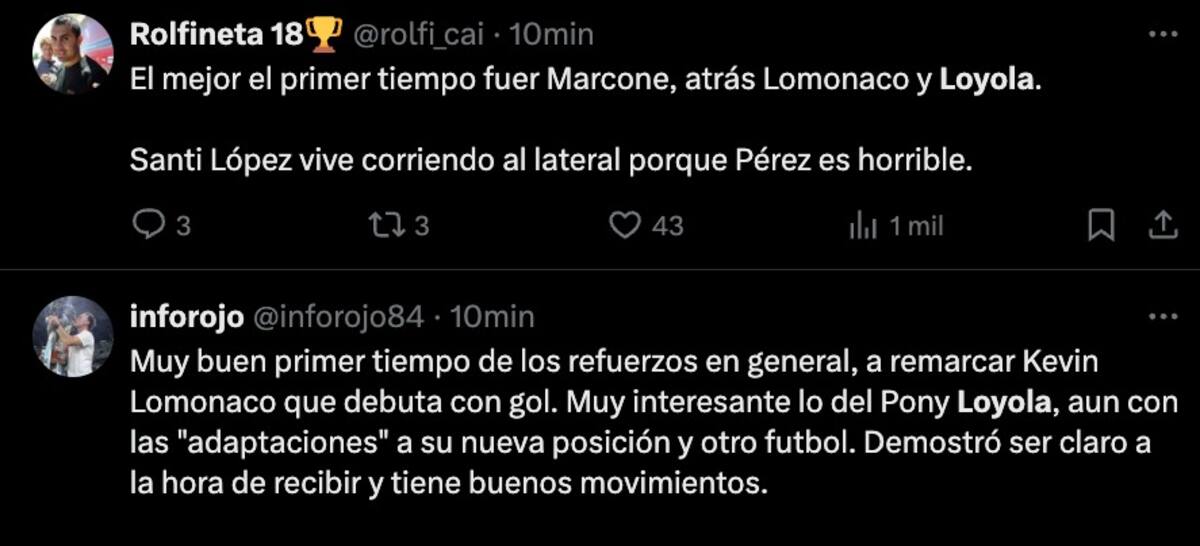Open Rolfineta tweet's 10min timestamp
Image resolution: width=1200 pixels, height=546 pixels.
[x=551, y=34]
